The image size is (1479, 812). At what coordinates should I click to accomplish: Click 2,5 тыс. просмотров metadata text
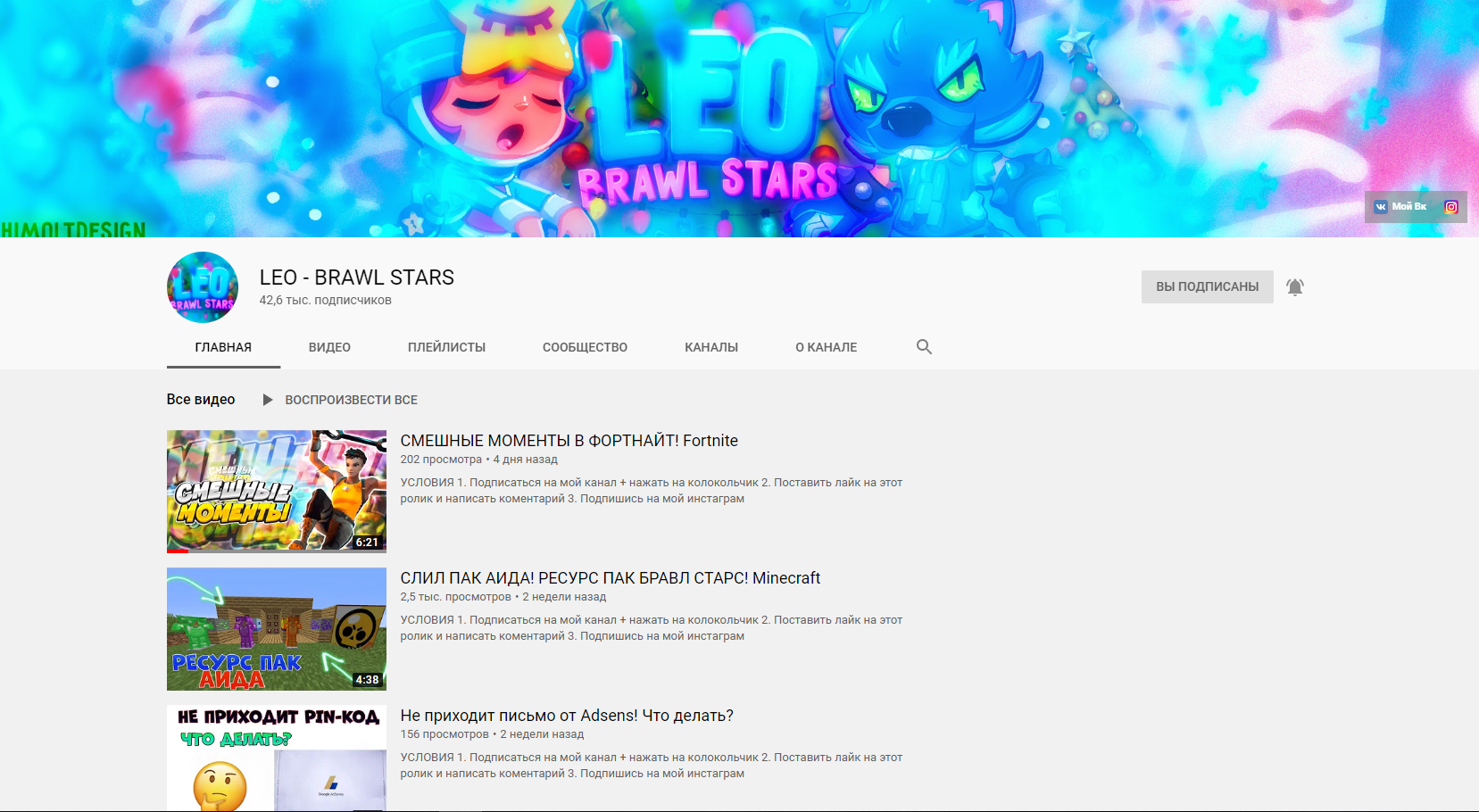[x=456, y=597]
